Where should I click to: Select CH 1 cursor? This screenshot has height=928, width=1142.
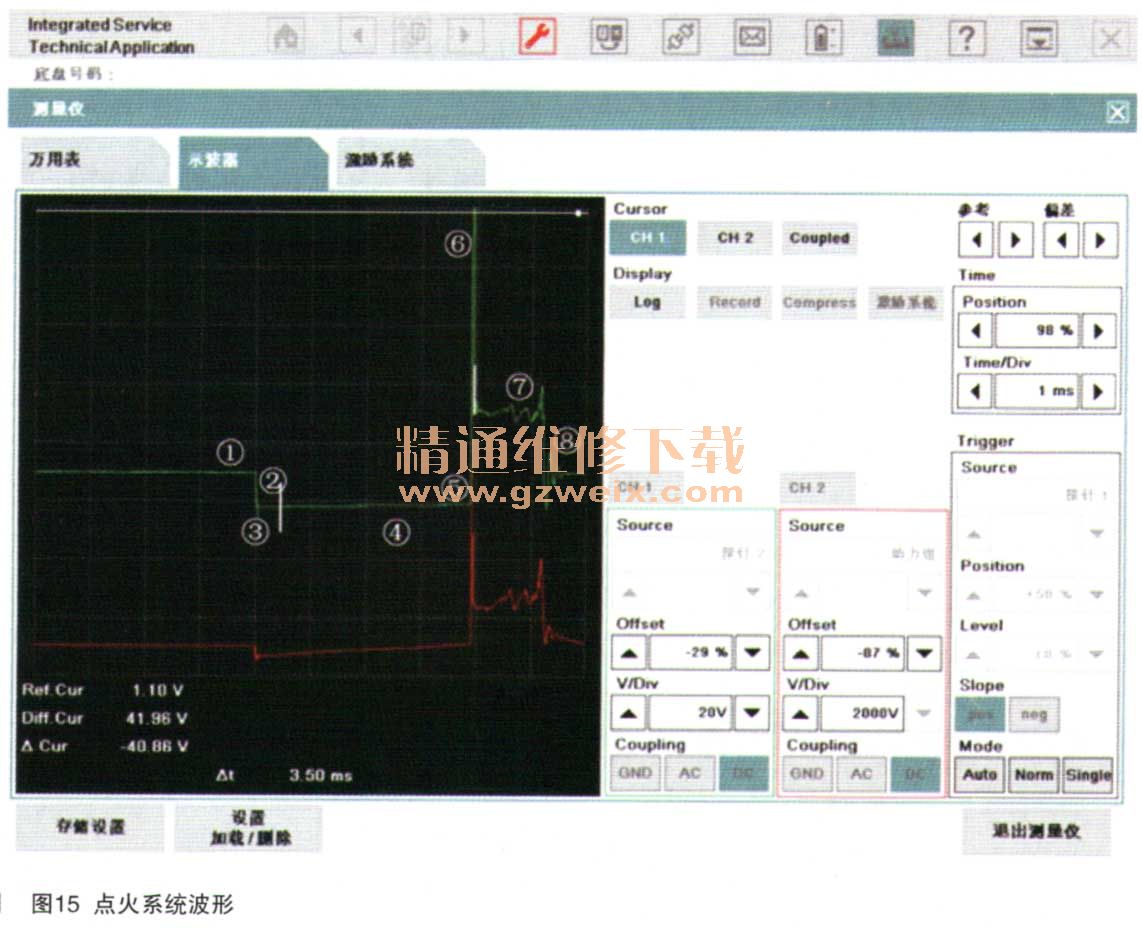647,238
